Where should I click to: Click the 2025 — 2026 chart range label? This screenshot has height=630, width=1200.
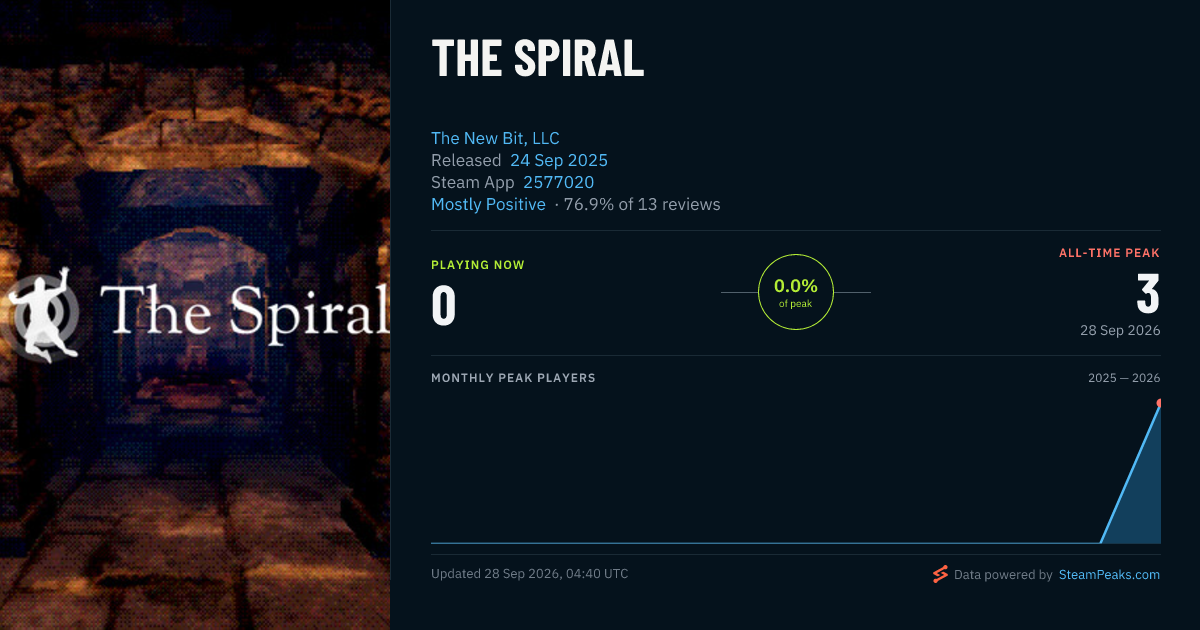click(x=1124, y=378)
